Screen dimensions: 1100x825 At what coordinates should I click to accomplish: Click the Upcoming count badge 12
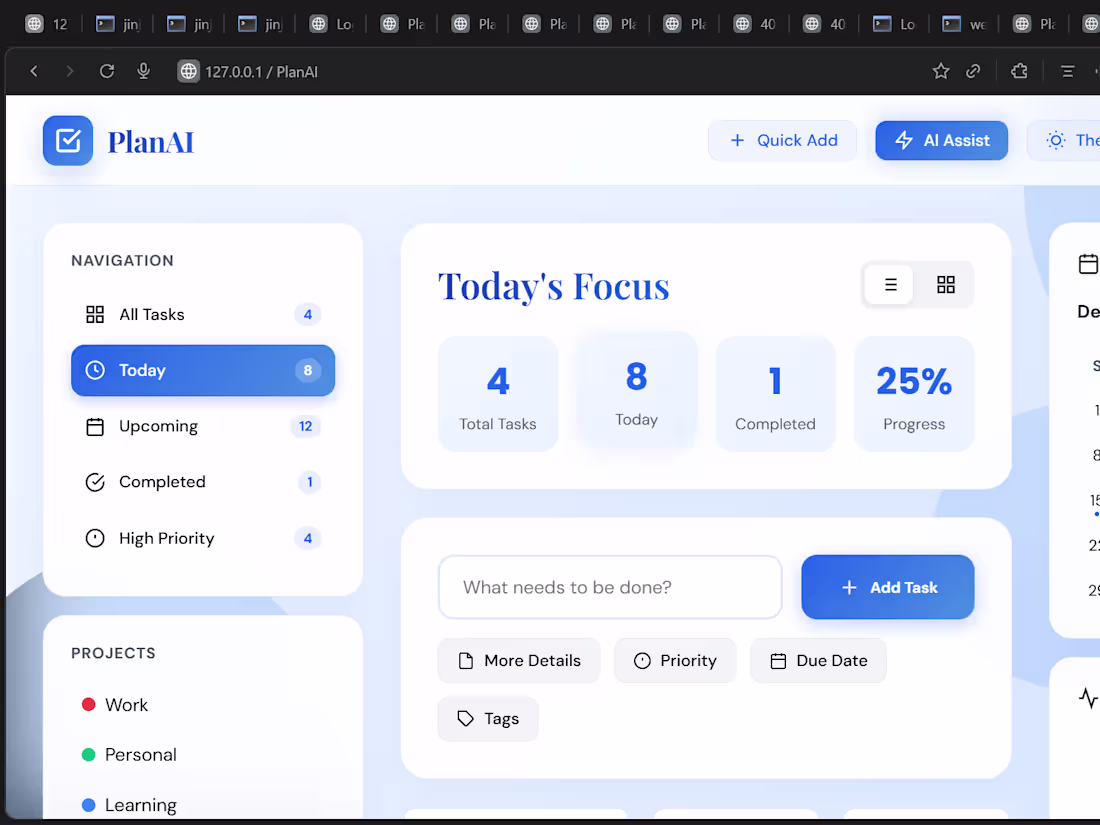[305, 427]
